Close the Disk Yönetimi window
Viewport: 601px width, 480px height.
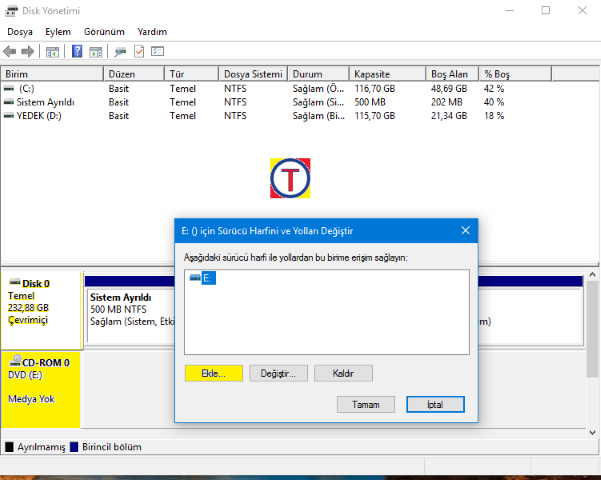pyautogui.click(x=582, y=10)
